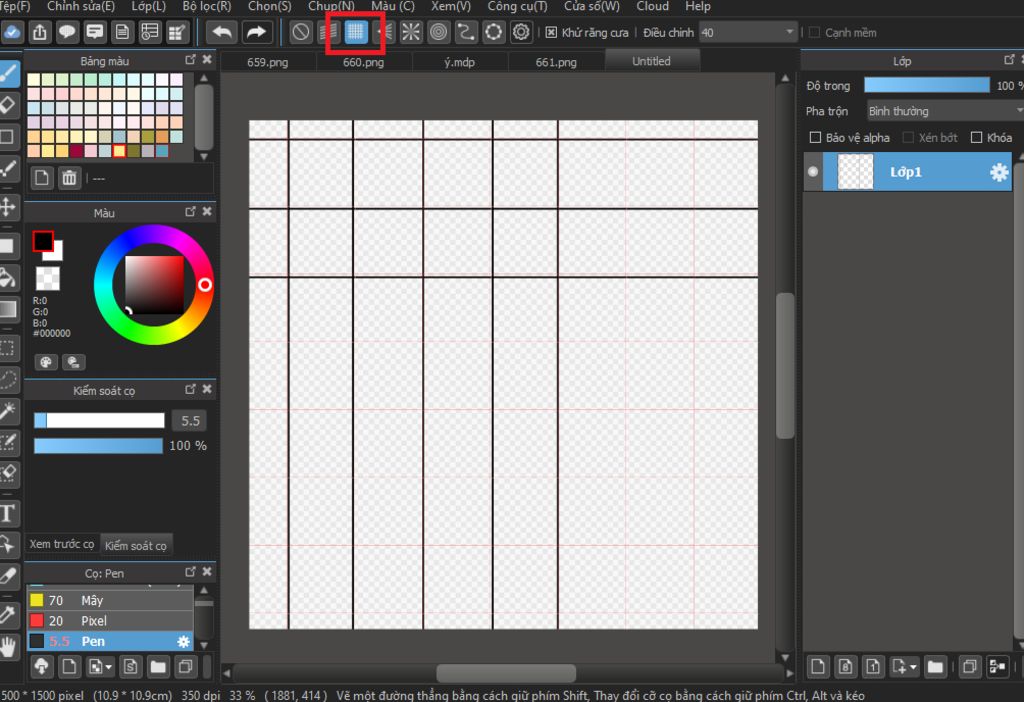Switch to the 660.png tab
Image resolution: width=1024 pixels, height=702 pixels.
pos(364,62)
